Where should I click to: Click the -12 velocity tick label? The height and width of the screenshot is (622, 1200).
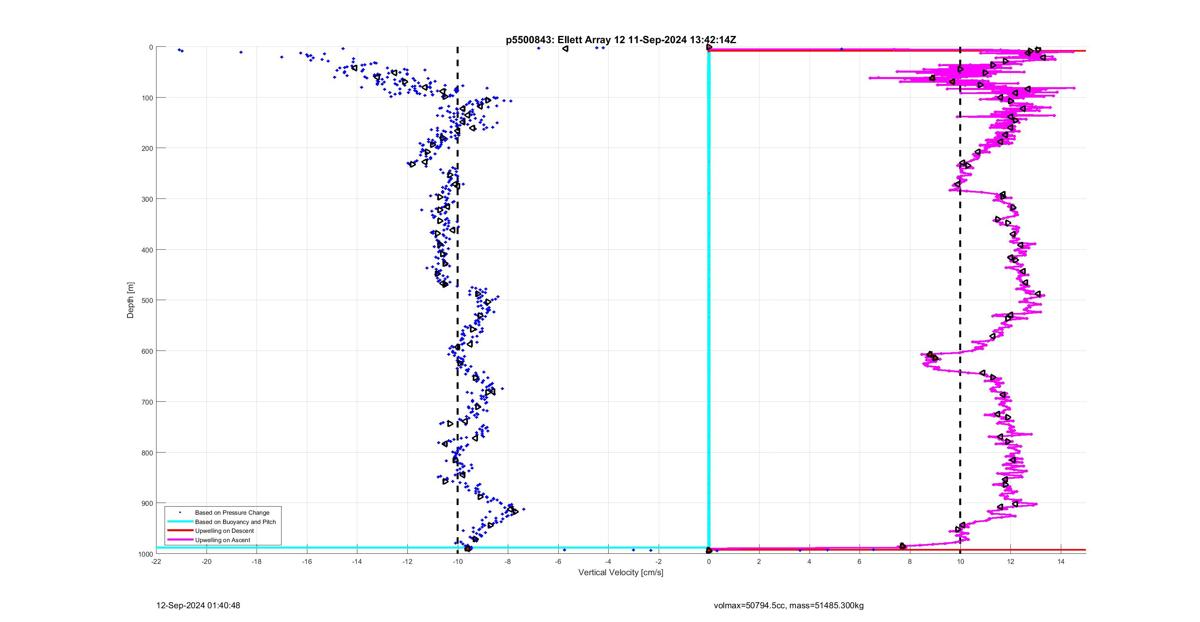(x=408, y=562)
